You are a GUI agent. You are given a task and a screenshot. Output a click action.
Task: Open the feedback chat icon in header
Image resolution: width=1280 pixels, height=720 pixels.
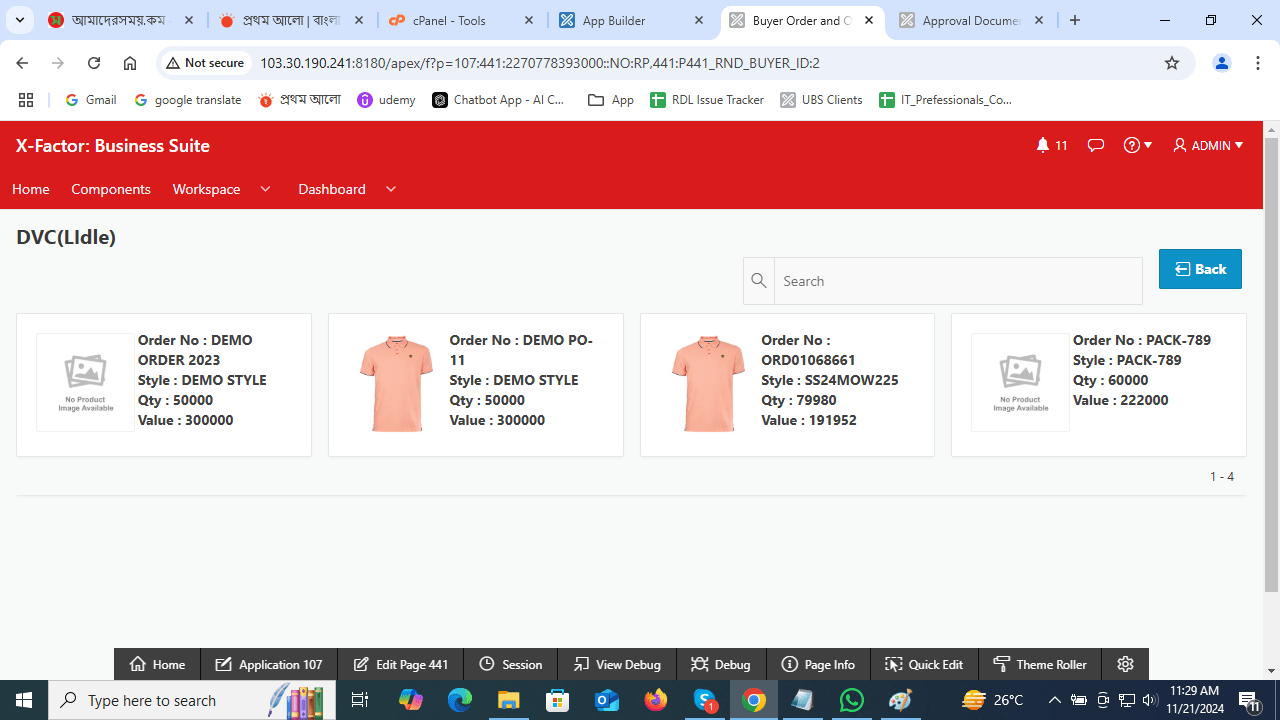[x=1095, y=145]
